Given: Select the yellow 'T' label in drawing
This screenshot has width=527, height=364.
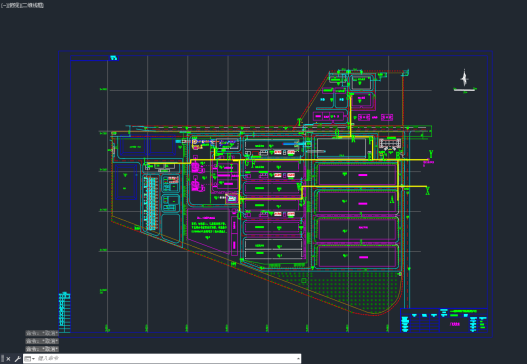Looking at the screenshot, I should click(299, 122).
